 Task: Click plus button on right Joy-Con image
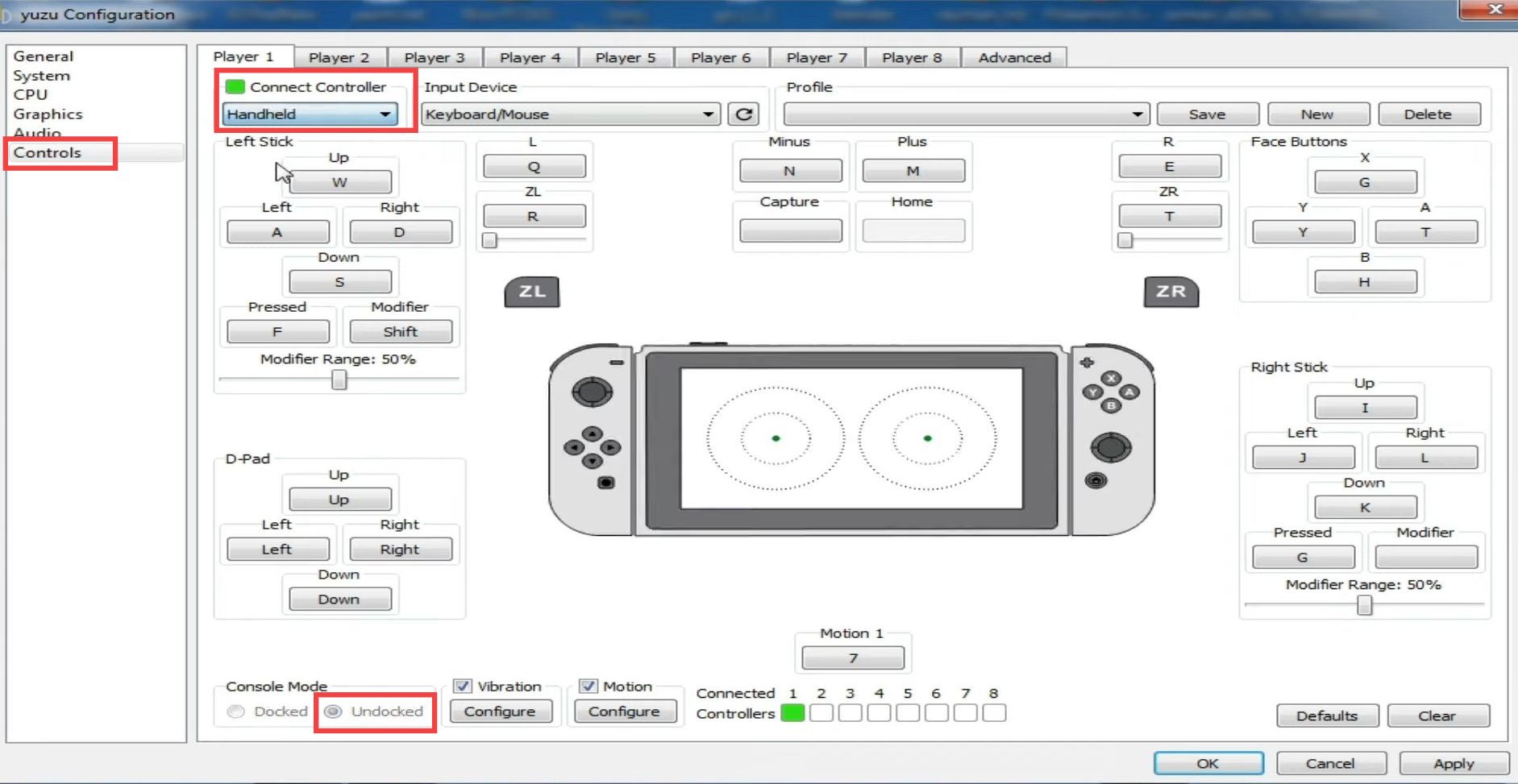1087,363
